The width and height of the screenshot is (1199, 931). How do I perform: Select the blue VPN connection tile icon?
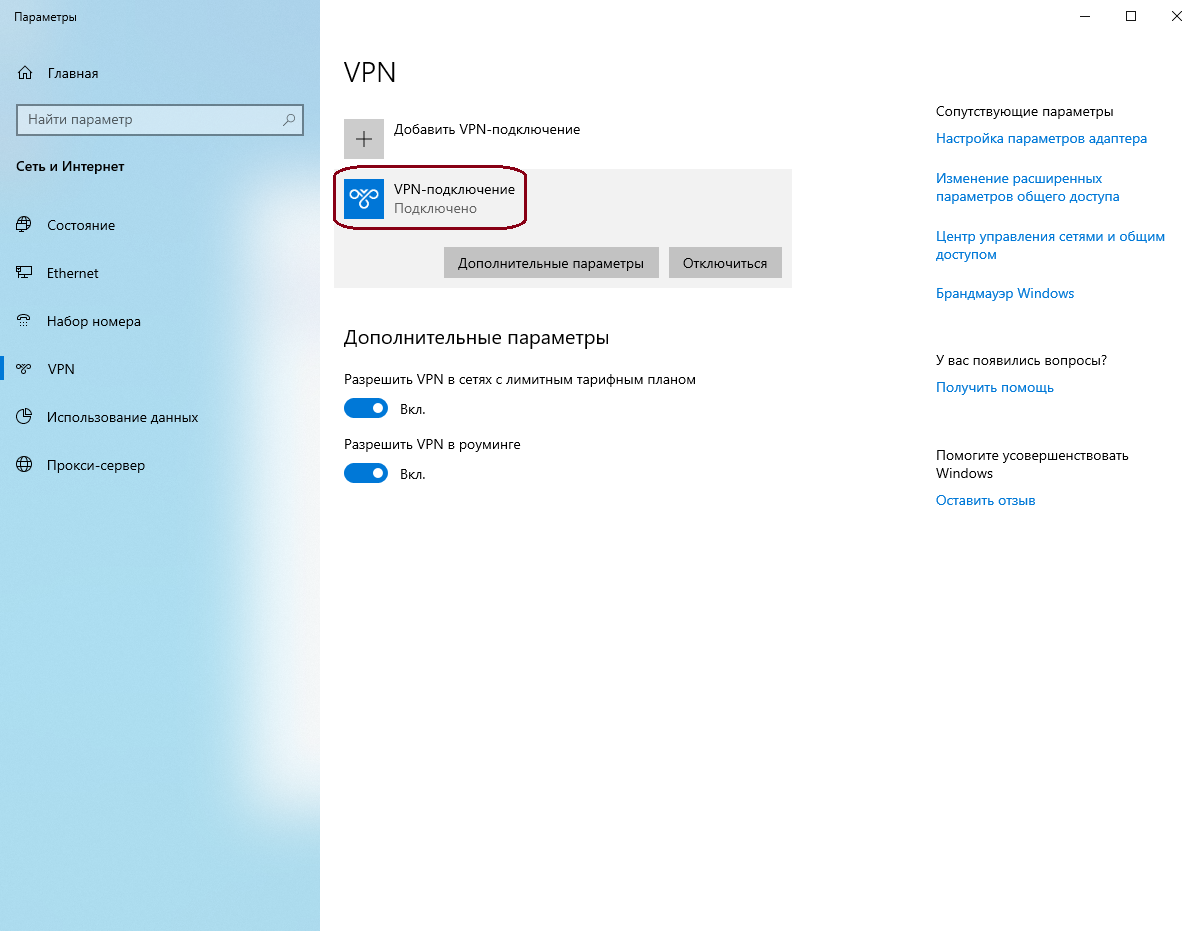pyautogui.click(x=364, y=198)
